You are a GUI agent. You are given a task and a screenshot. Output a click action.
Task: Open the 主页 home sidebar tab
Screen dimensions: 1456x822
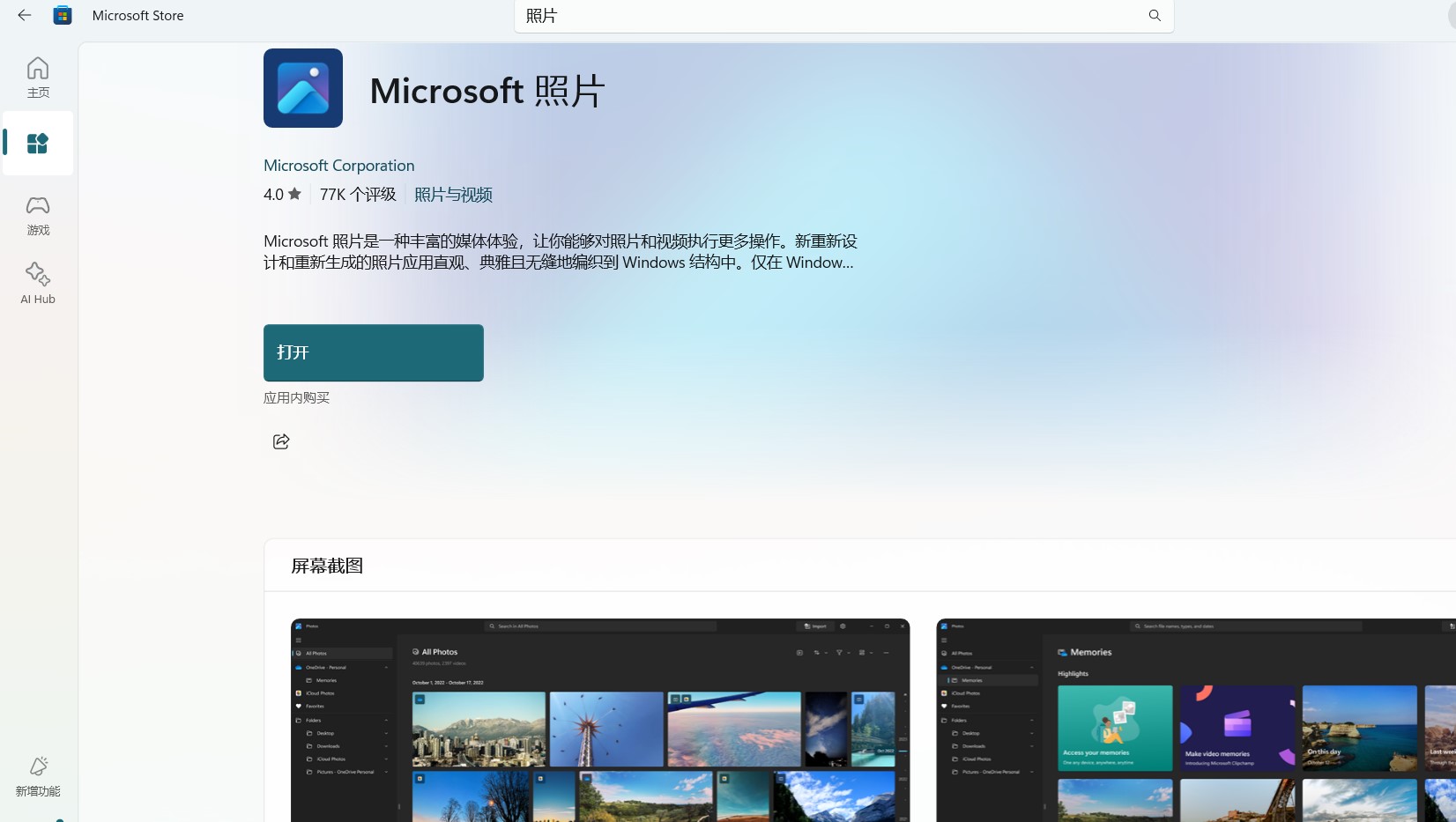(38, 78)
